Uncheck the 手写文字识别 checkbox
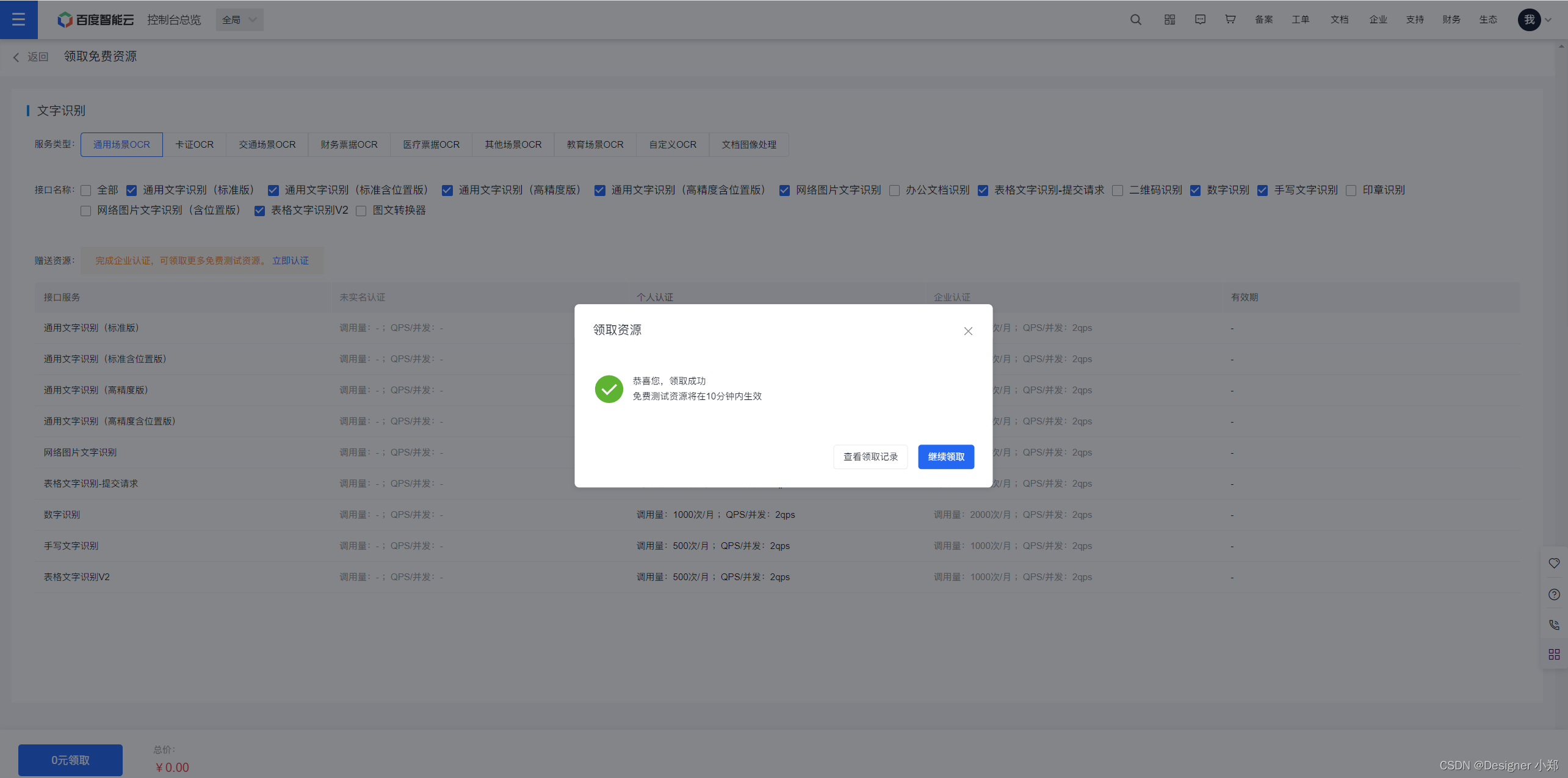 point(1262,191)
